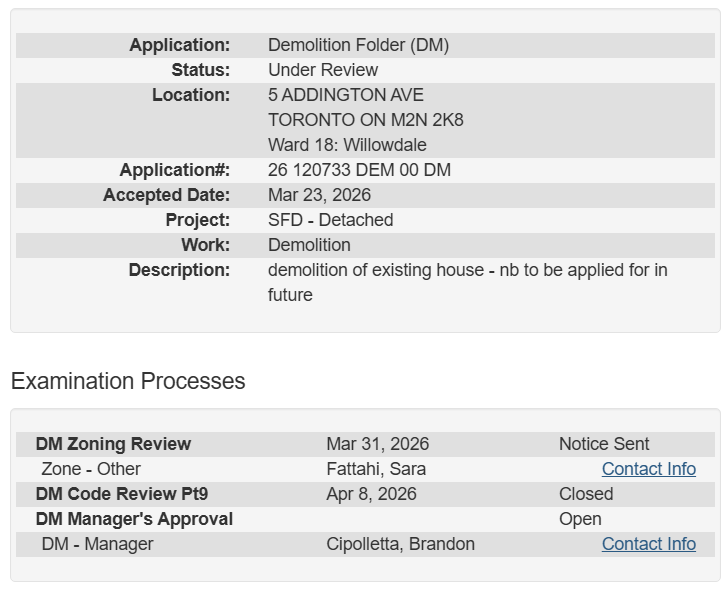The image size is (728, 595).
Task: Click the 5 ADDINGTON AVE address text
Action: [x=346, y=95]
